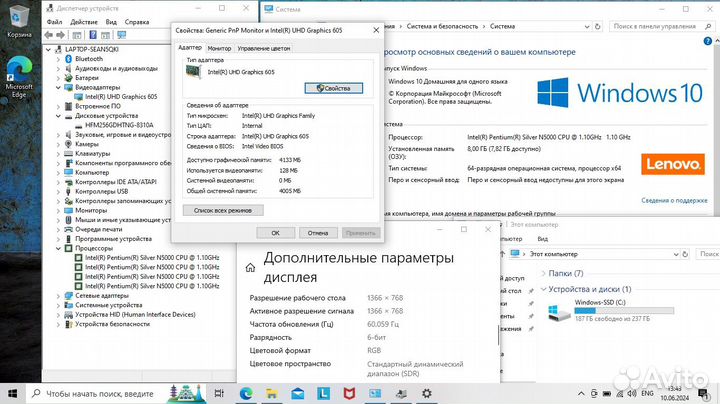
Task: Open Explorer address bar dropdown
Action: (x=676, y=254)
